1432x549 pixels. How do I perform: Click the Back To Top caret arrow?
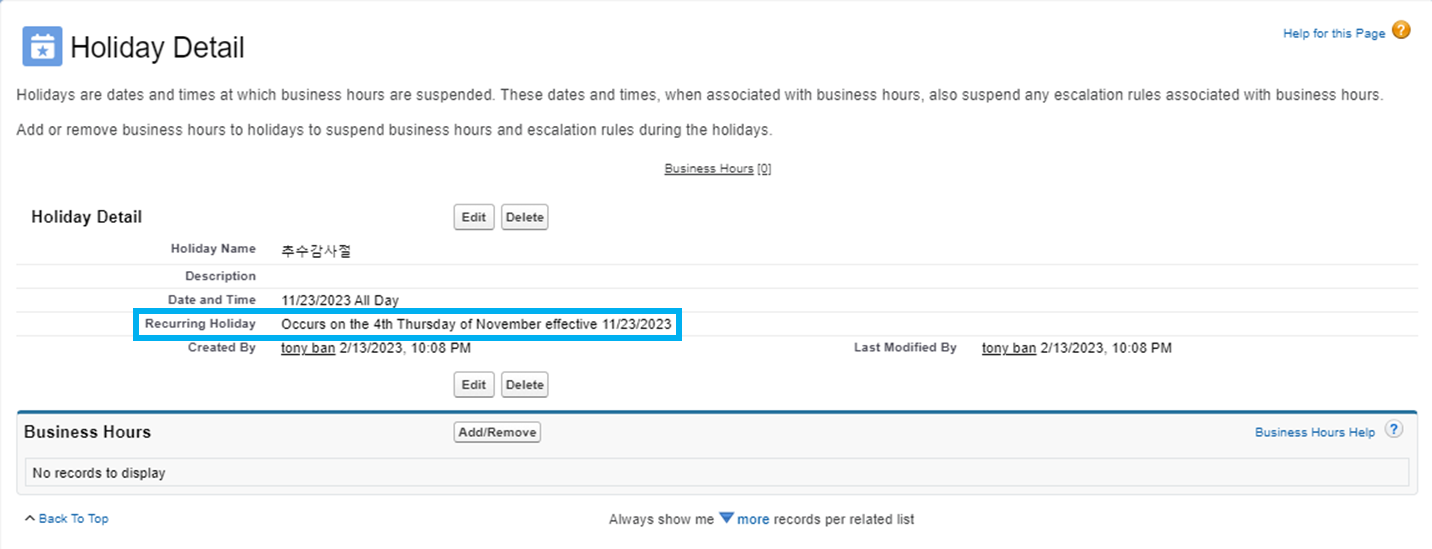click(x=30, y=518)
